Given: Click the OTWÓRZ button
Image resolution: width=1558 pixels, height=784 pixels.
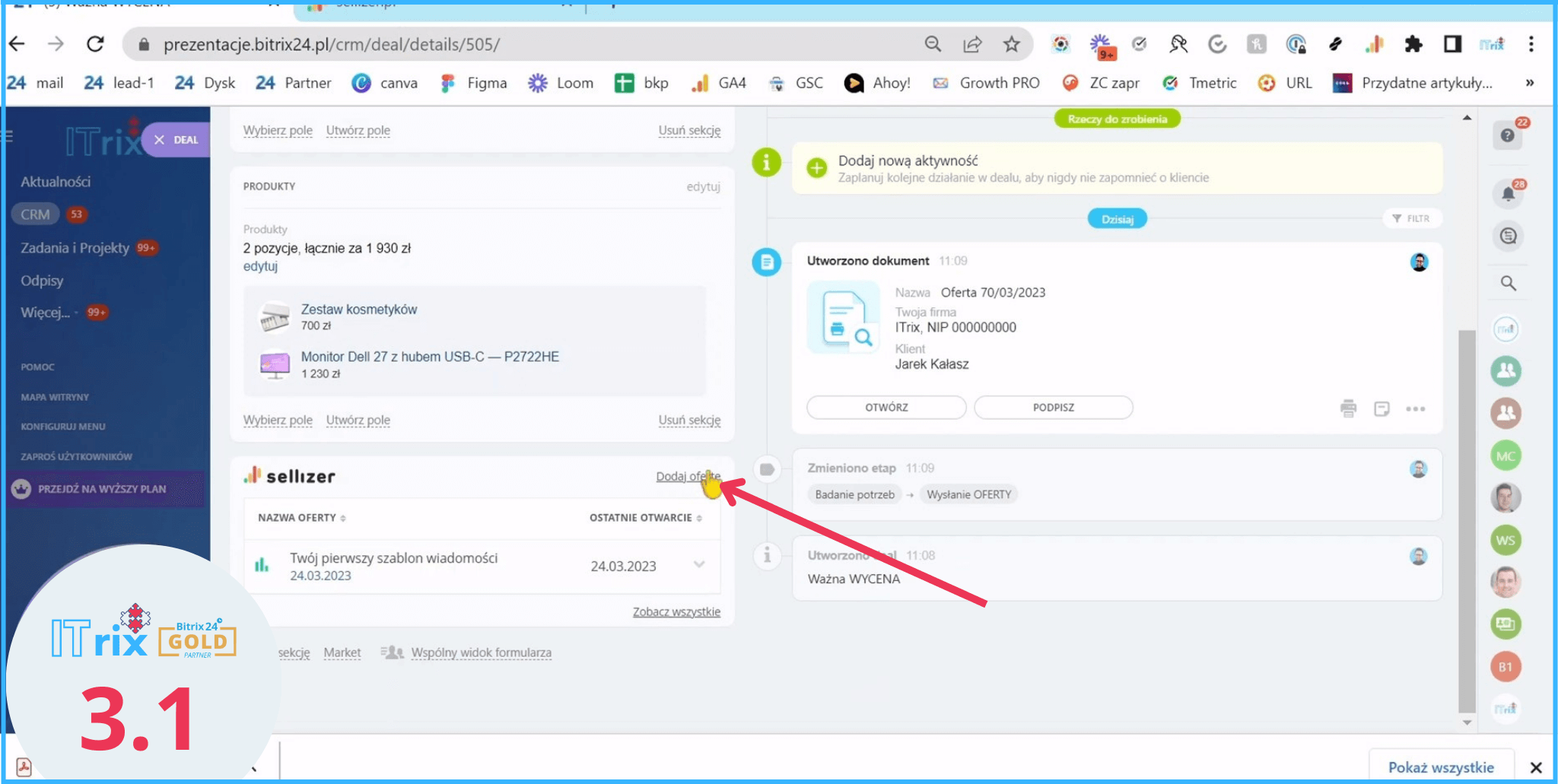Looking at the screenshot, I should tap(886, 408).
